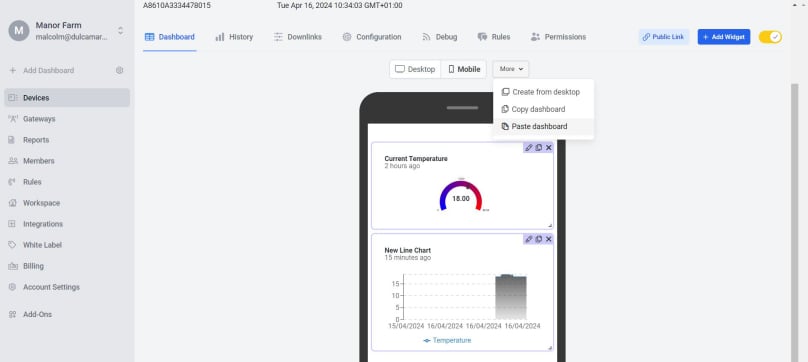808x362 pixels.
Task: Open White Label in the sidebar
Action: click(x=67, y=245)
